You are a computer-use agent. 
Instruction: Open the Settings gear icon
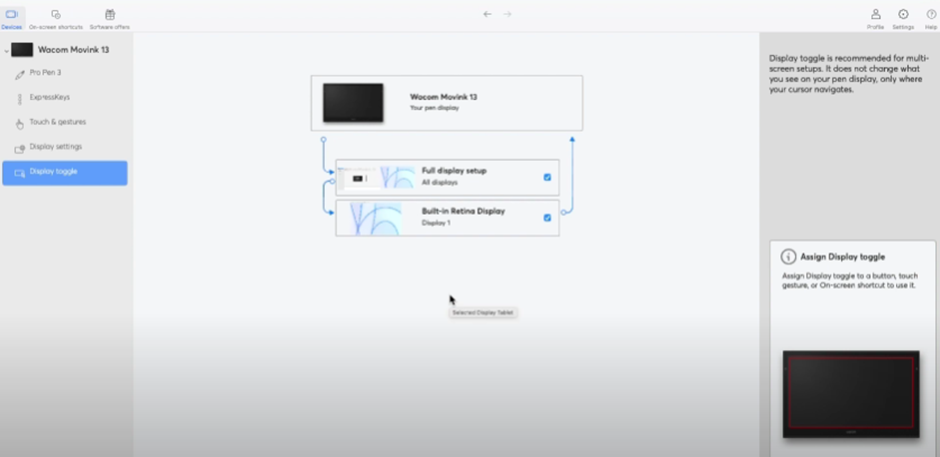(903, 19)
